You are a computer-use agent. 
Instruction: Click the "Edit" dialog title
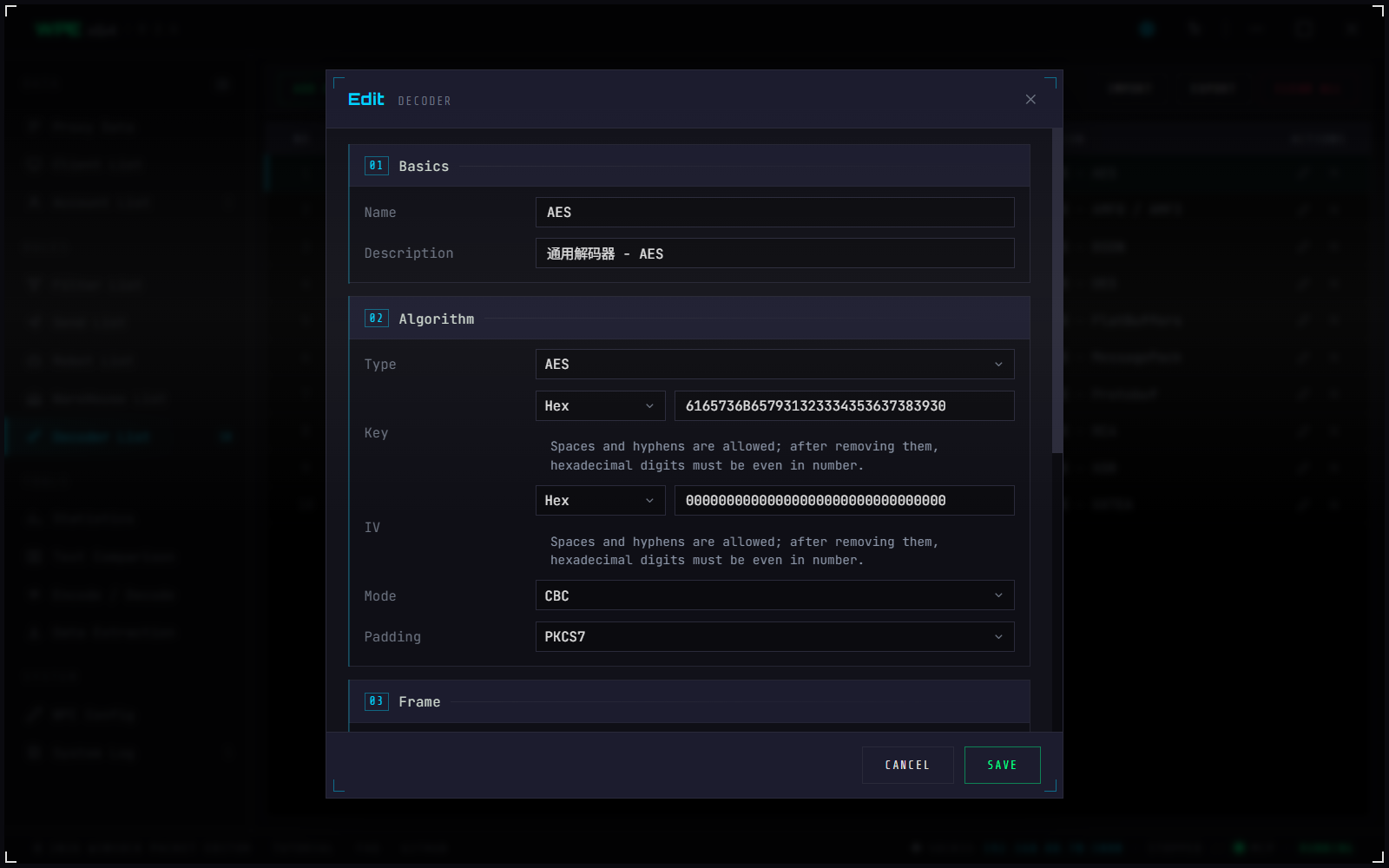tap(366, 99)
